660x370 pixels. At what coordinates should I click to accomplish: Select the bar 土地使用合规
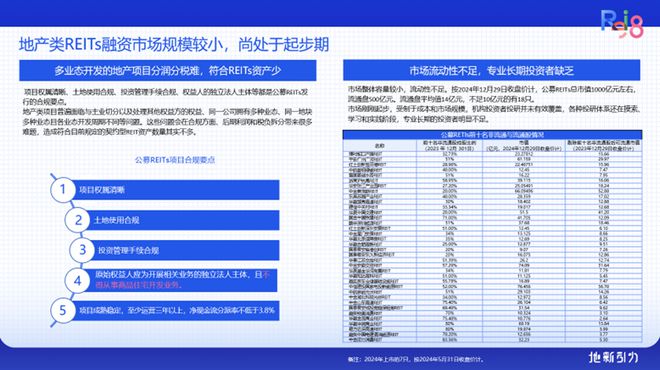[183, 220]
